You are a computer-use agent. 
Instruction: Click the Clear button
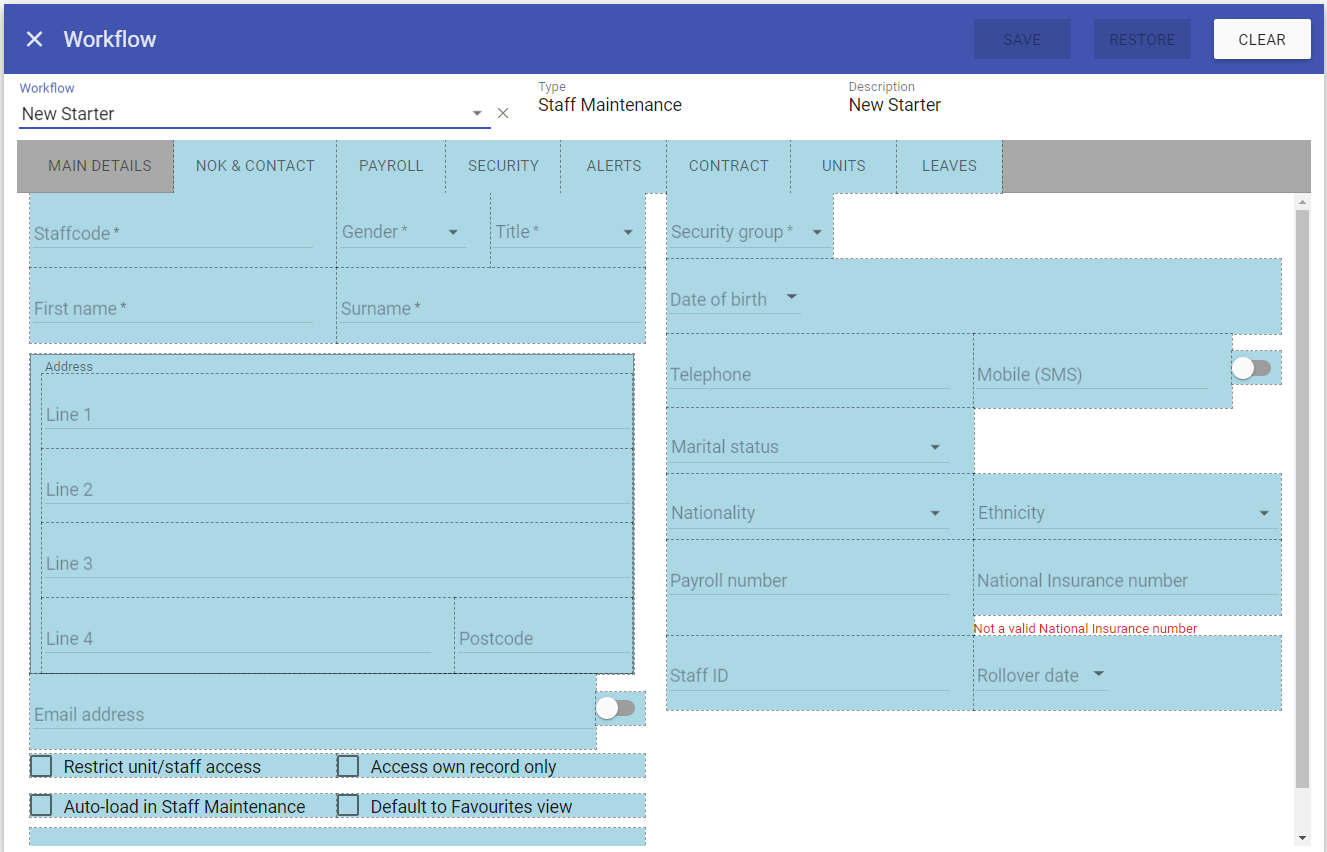(1261, 40)
